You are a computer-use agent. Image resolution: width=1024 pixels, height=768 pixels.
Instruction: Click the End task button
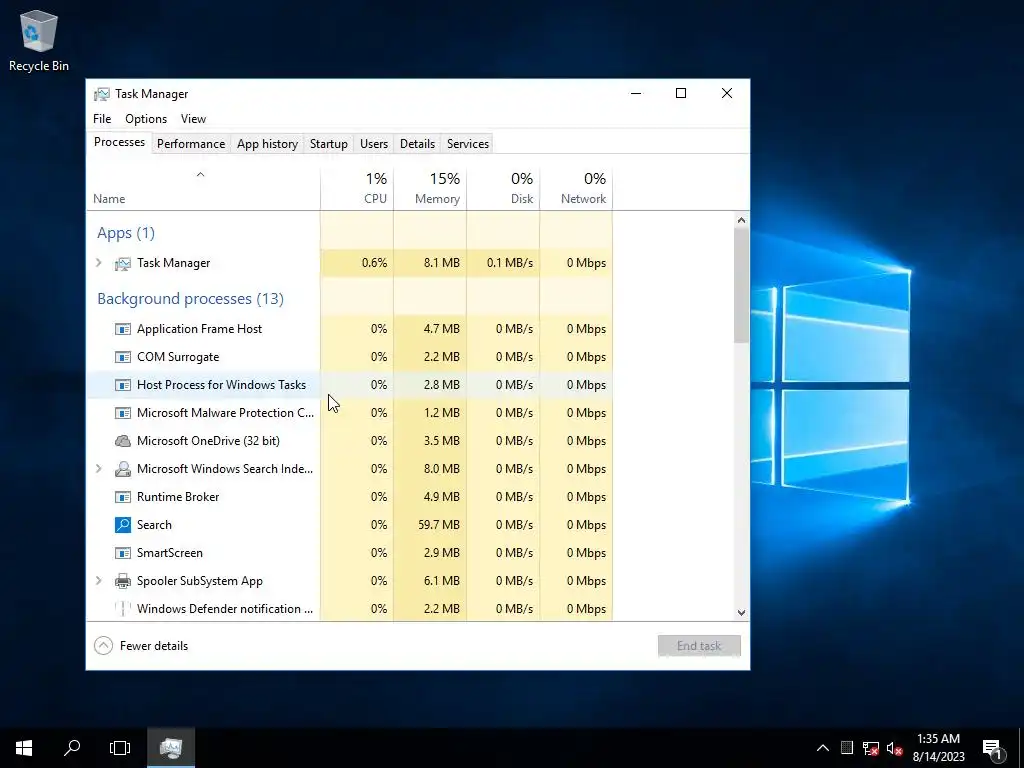[x=699, y=646]
